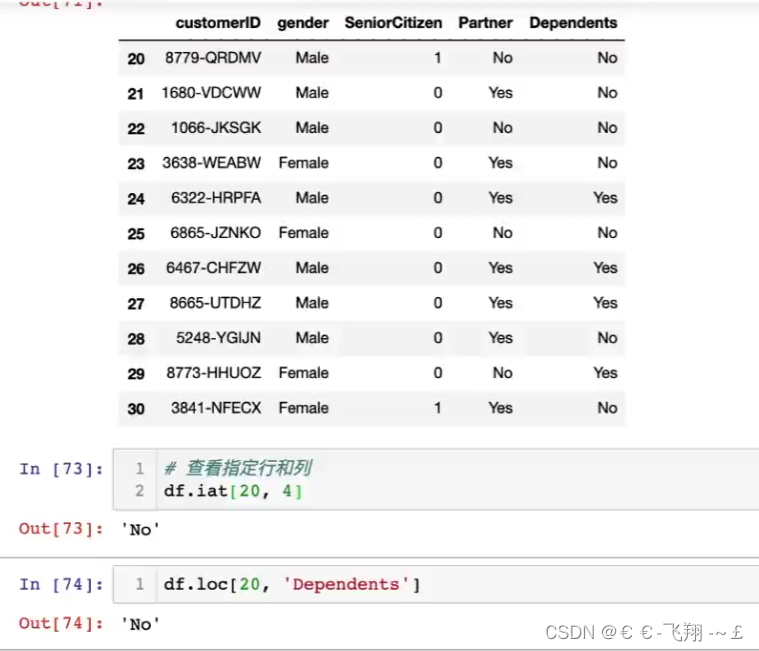
Task: Click Partner No in row 25
Action: 502,233
